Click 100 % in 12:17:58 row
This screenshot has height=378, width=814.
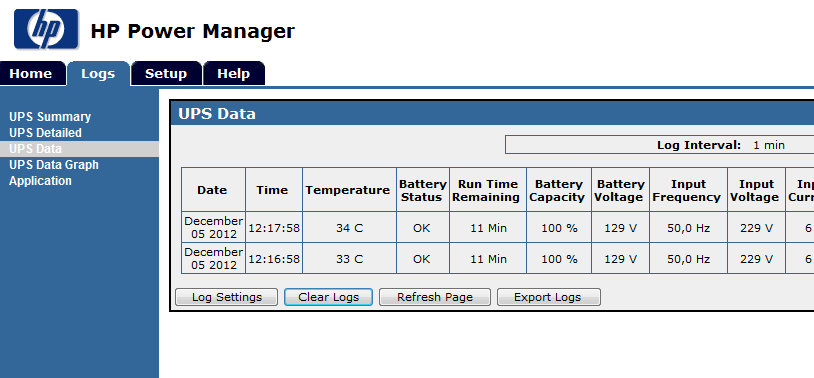pos(559,227)
